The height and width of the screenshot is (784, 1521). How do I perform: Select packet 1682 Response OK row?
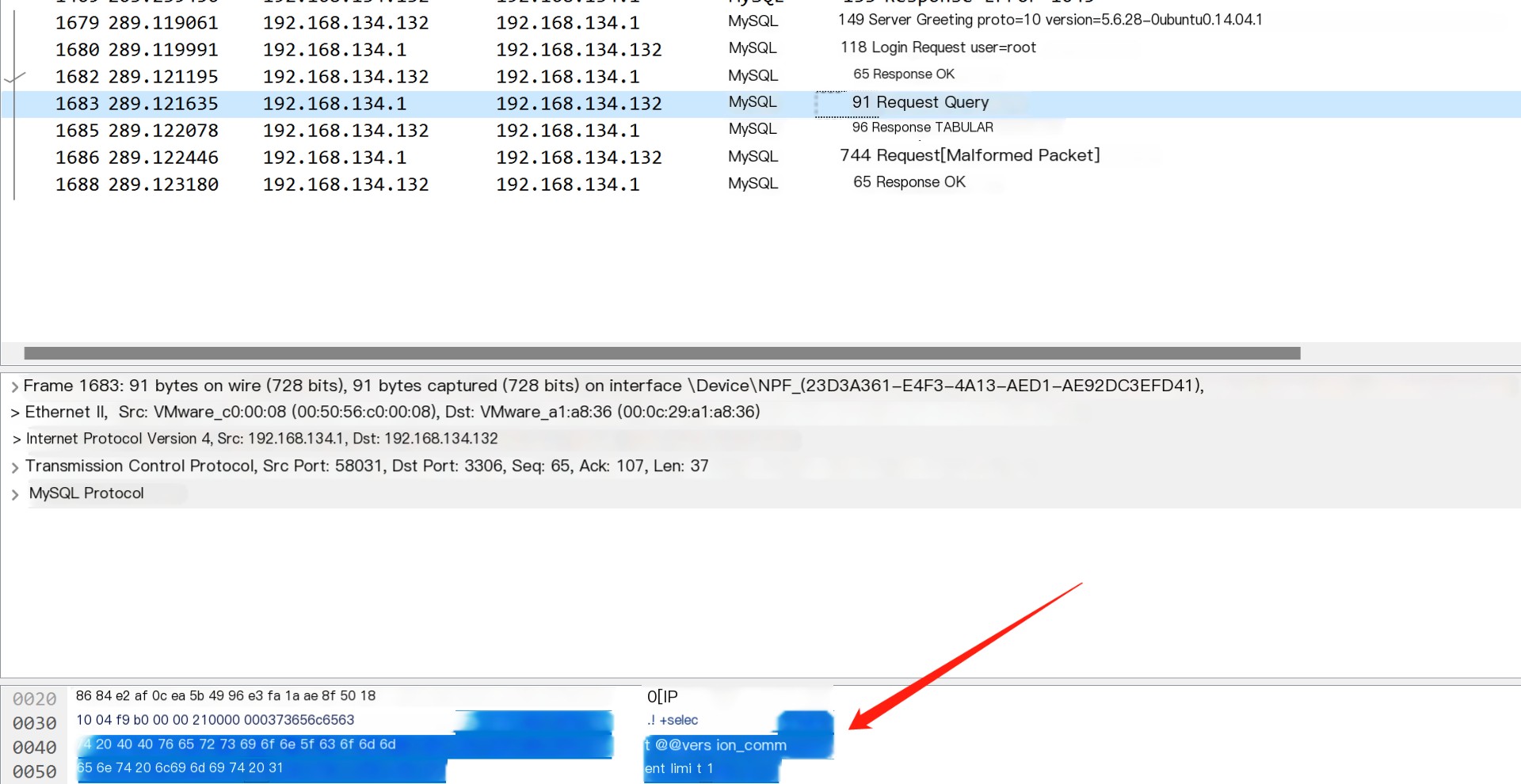pos(760,76)
